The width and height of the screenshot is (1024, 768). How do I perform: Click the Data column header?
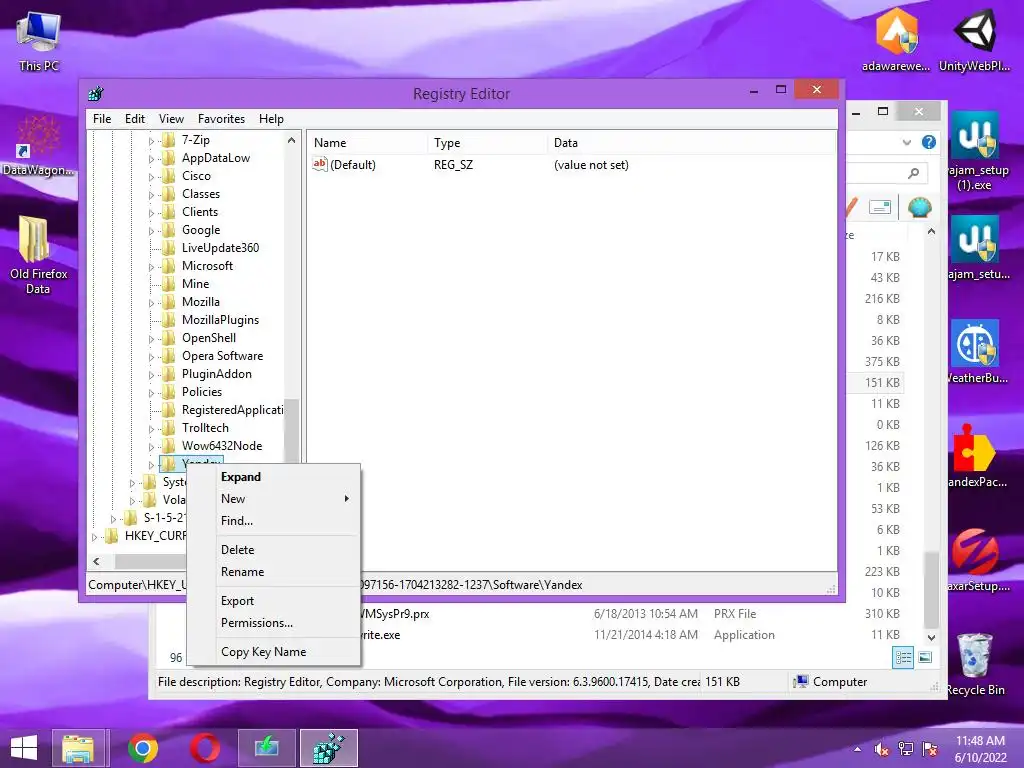[692, 143]
